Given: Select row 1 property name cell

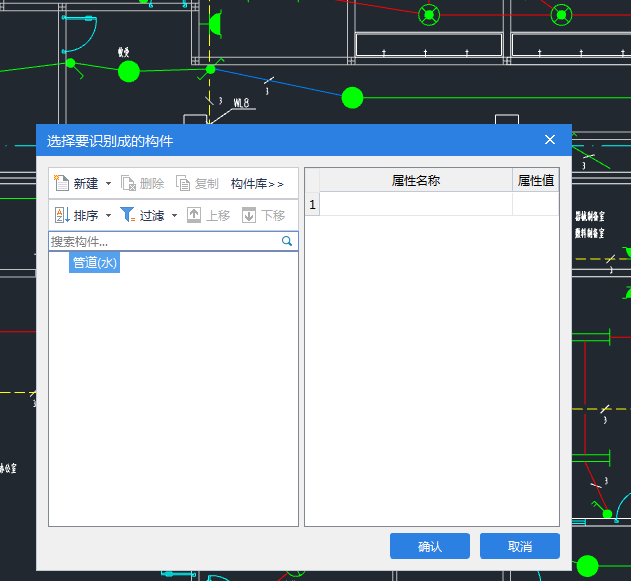Looking at the screenshot, I should tap(415, 204).
